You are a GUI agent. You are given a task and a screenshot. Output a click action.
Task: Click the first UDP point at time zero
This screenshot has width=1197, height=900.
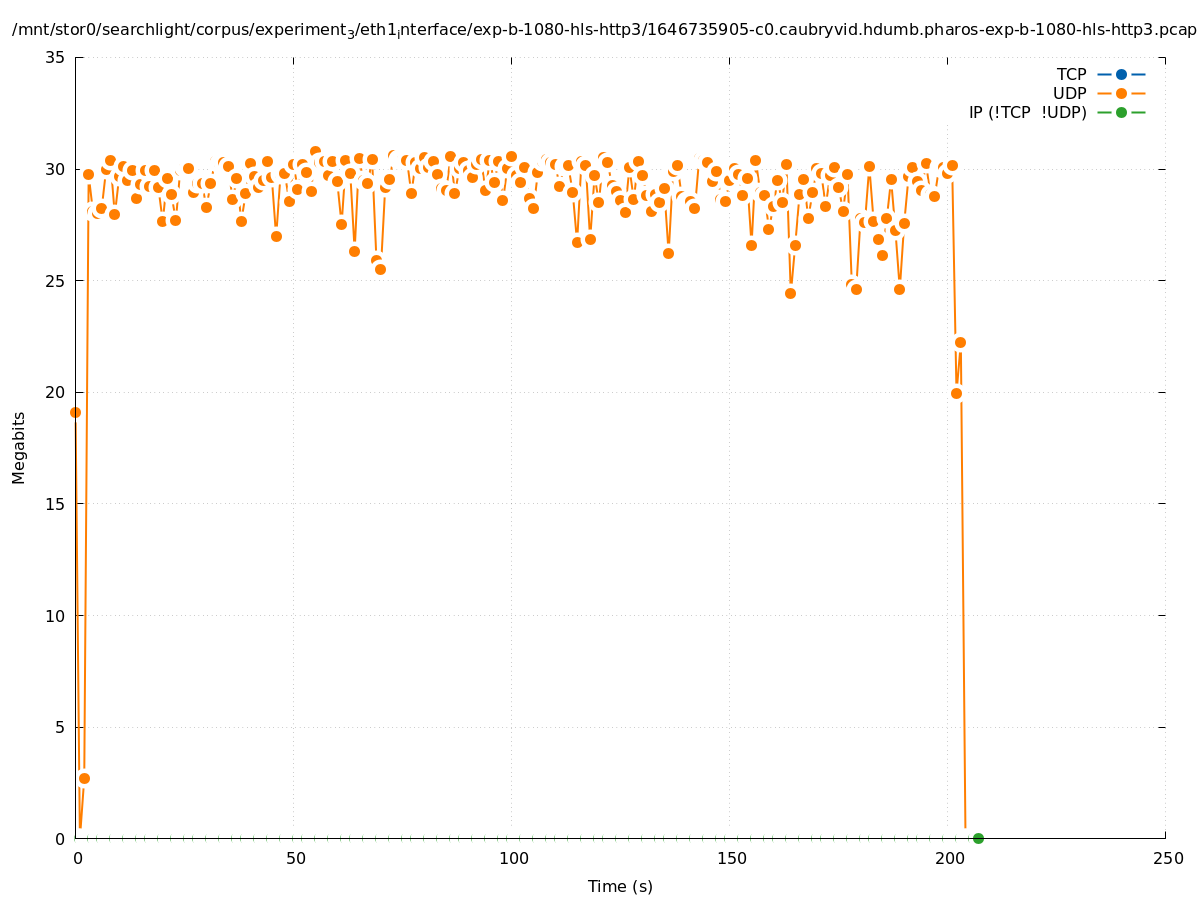75,412
